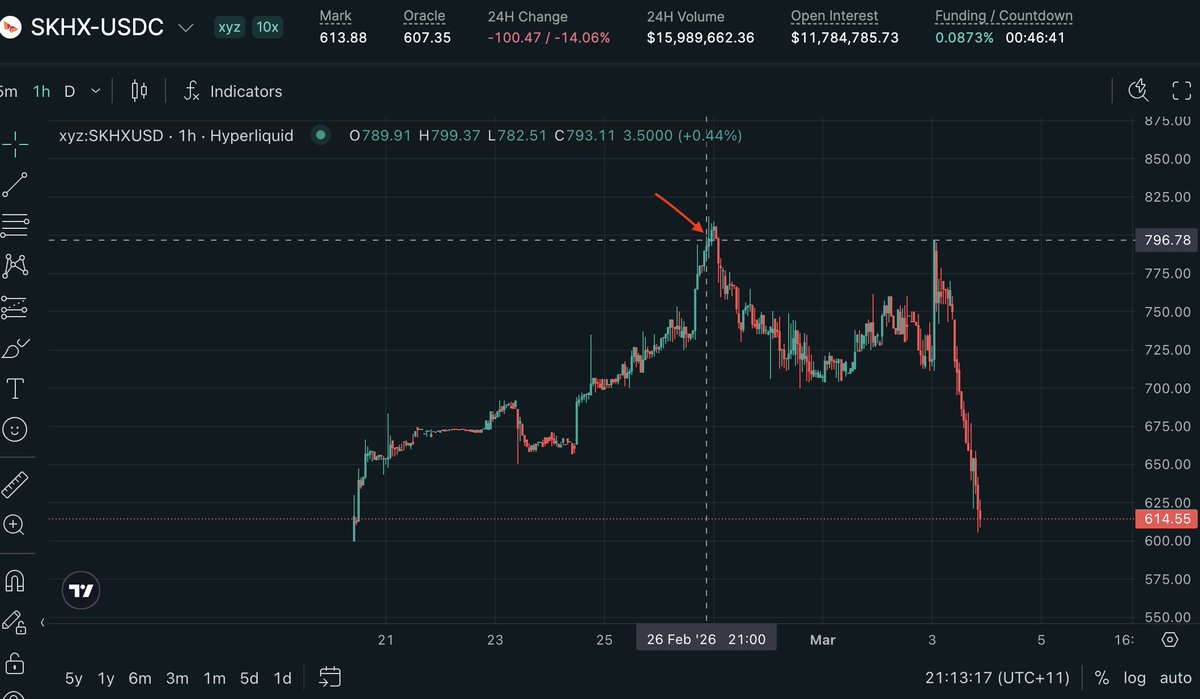Click the Funding / Countdown label
The height and width of the screenshot is (699, 1200).
pos(1004,16)
